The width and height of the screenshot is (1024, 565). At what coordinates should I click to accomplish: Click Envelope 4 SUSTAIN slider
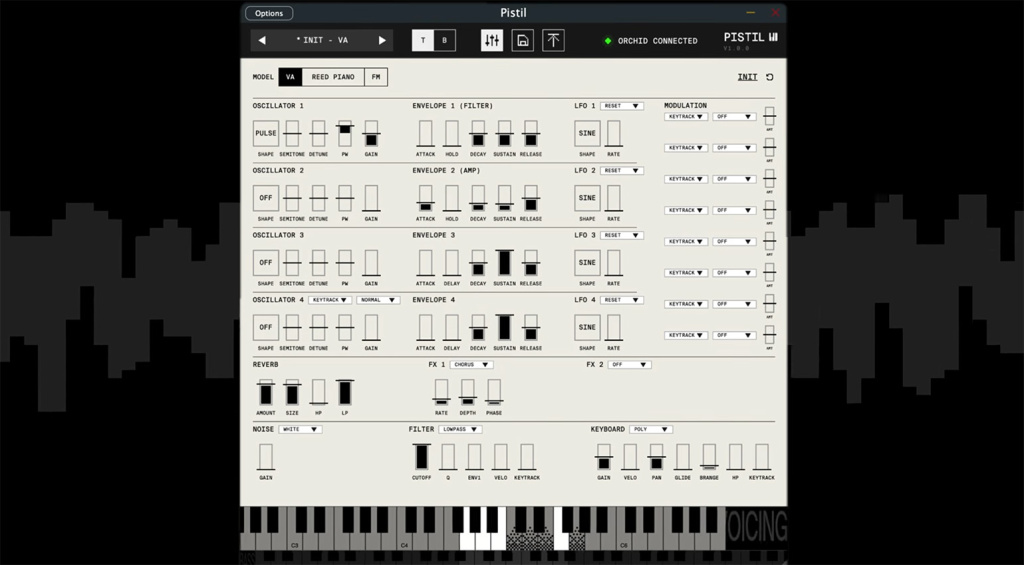(504, 327)
